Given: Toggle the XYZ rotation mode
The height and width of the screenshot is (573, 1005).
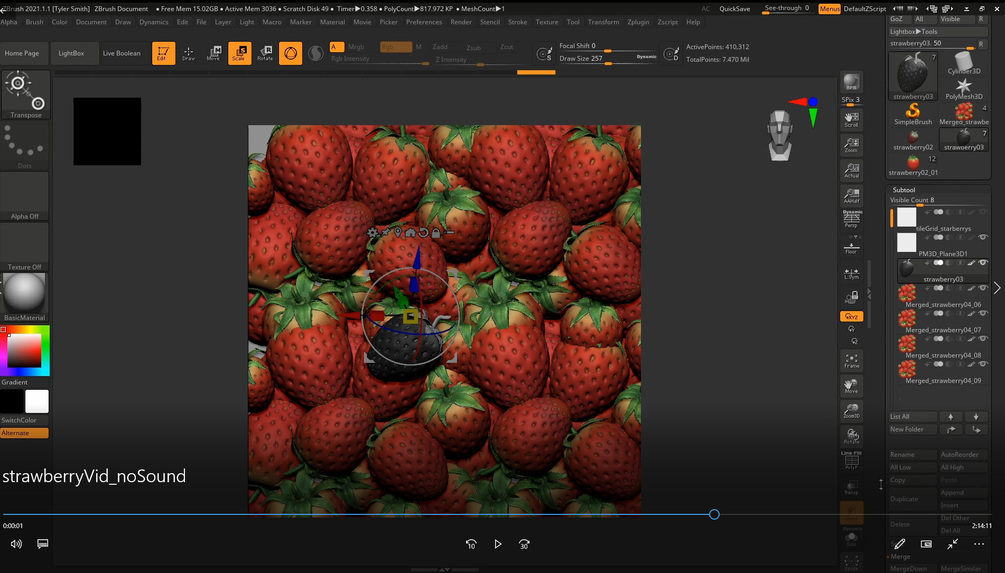Looking at the screenshot, I should pos(851,317).
